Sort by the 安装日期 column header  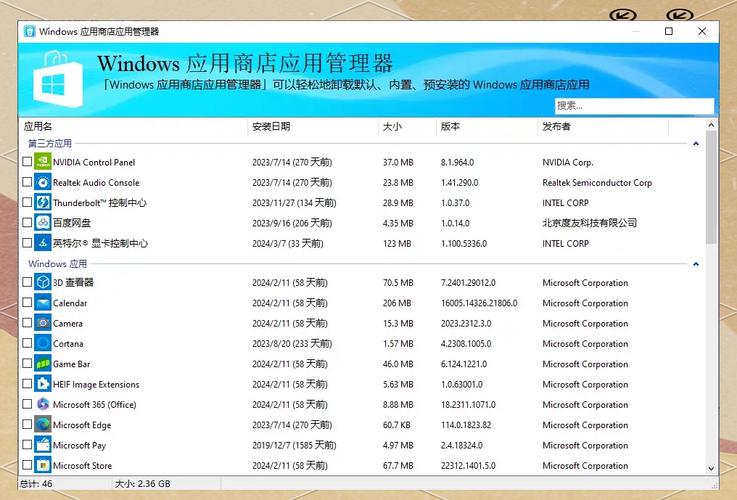pos(313,126)
